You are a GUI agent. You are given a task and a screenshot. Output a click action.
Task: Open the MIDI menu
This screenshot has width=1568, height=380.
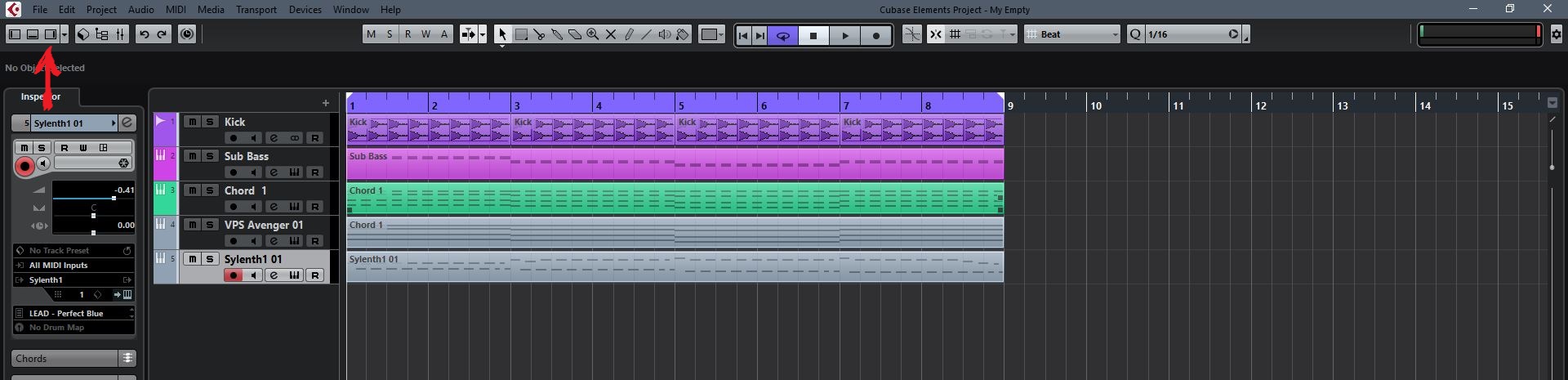pos(176,10)
